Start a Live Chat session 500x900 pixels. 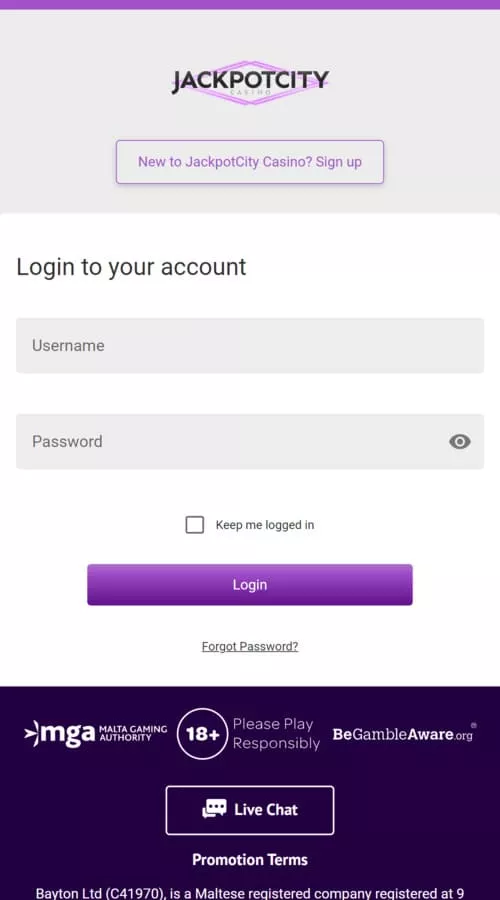[x=250, y=810]
